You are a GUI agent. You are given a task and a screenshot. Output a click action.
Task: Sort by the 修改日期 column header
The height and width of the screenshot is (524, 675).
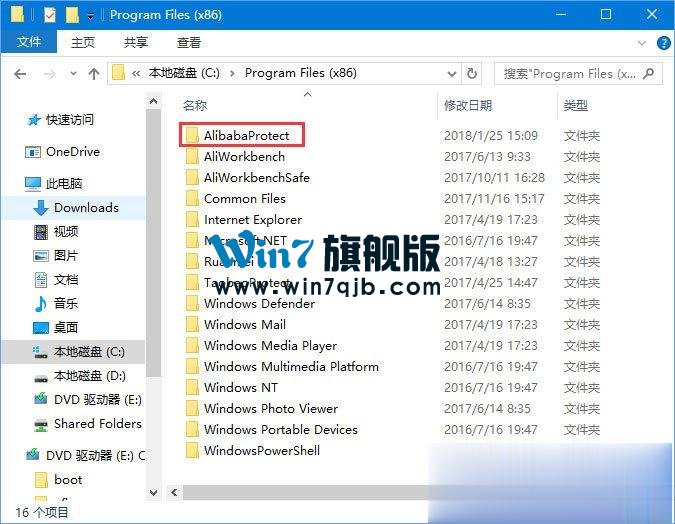pyautogui.click(x=468, y=105)
